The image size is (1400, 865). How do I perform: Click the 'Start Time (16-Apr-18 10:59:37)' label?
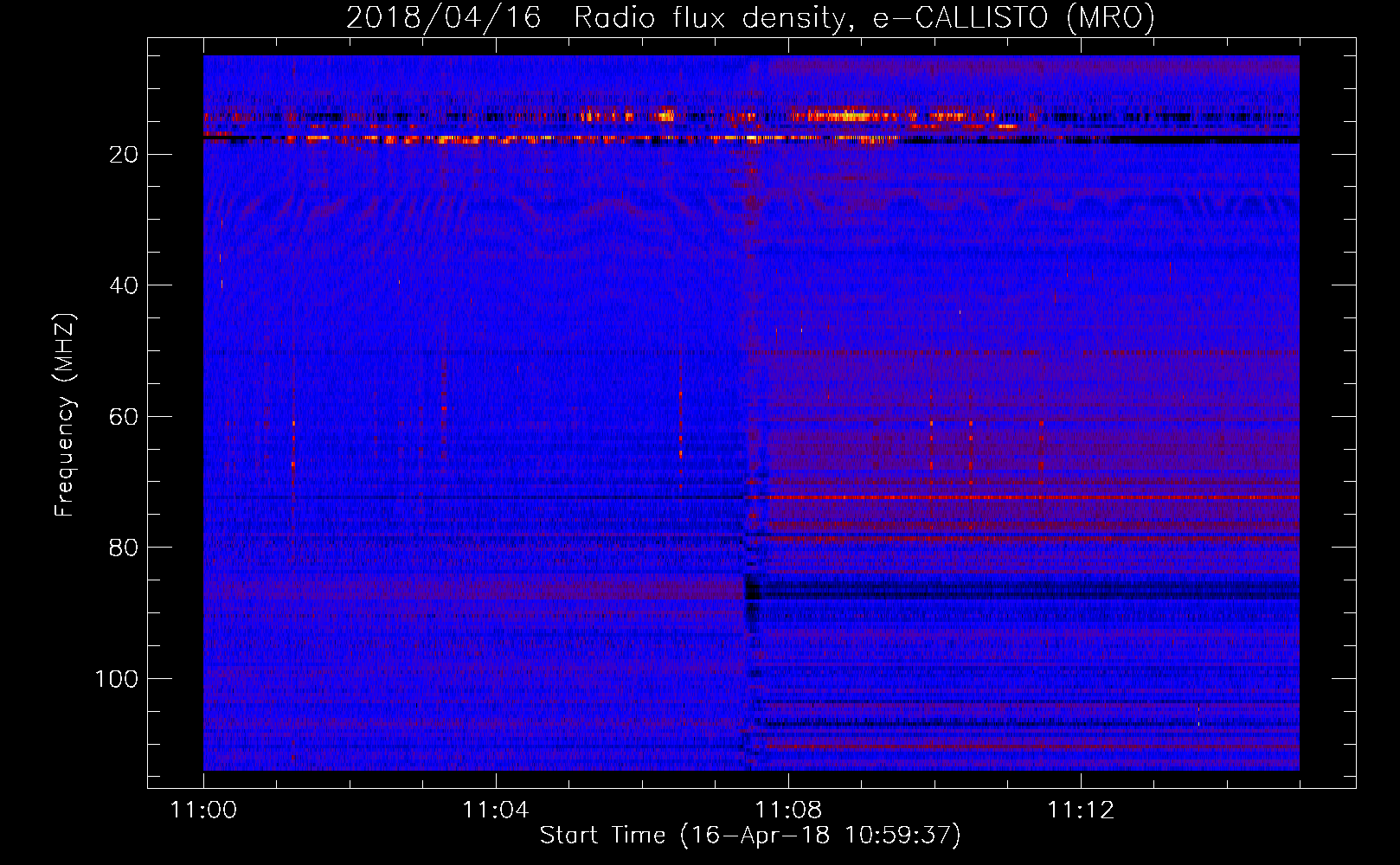750,835
